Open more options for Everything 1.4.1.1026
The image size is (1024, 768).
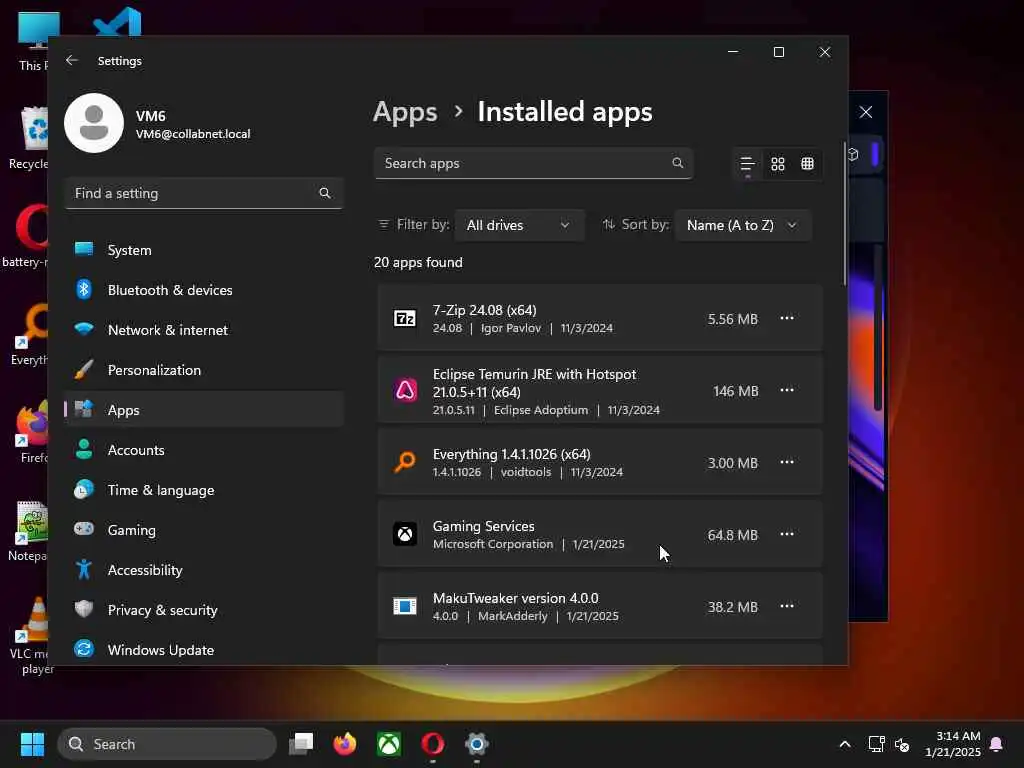787,462
